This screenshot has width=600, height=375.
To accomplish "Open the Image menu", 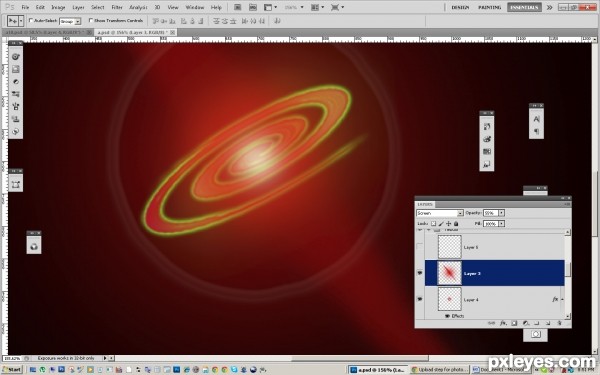I will click(58, 7).
